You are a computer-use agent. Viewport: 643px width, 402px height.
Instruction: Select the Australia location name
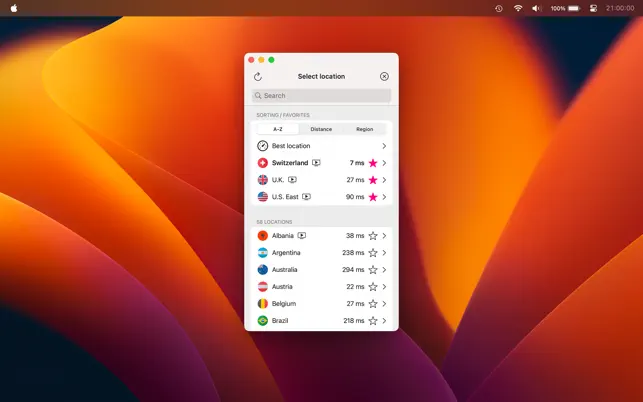(x=284, y=270)
